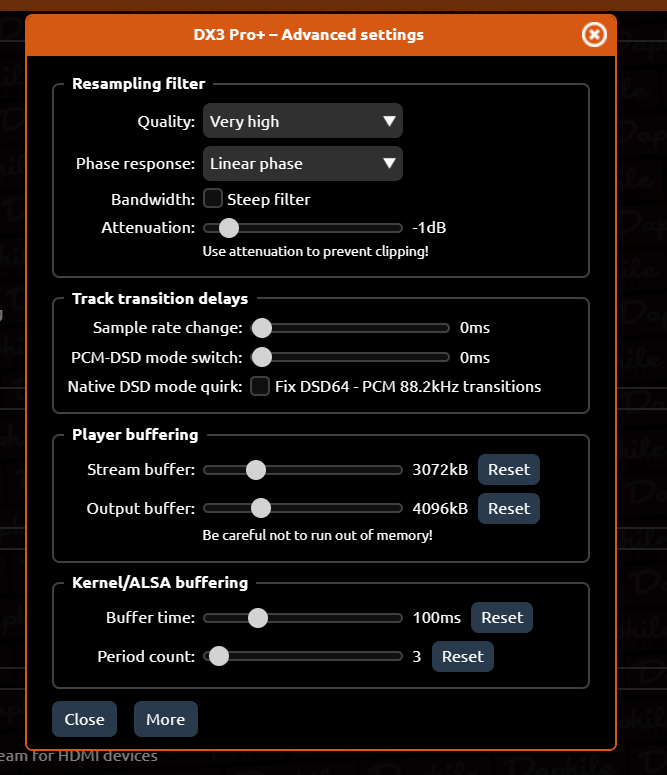The height and width of the screenshot is (775, 667).
Task: Toggle Fix DSD64 - PCM 88.2kHz transitions checkbox
Action: 260,386
